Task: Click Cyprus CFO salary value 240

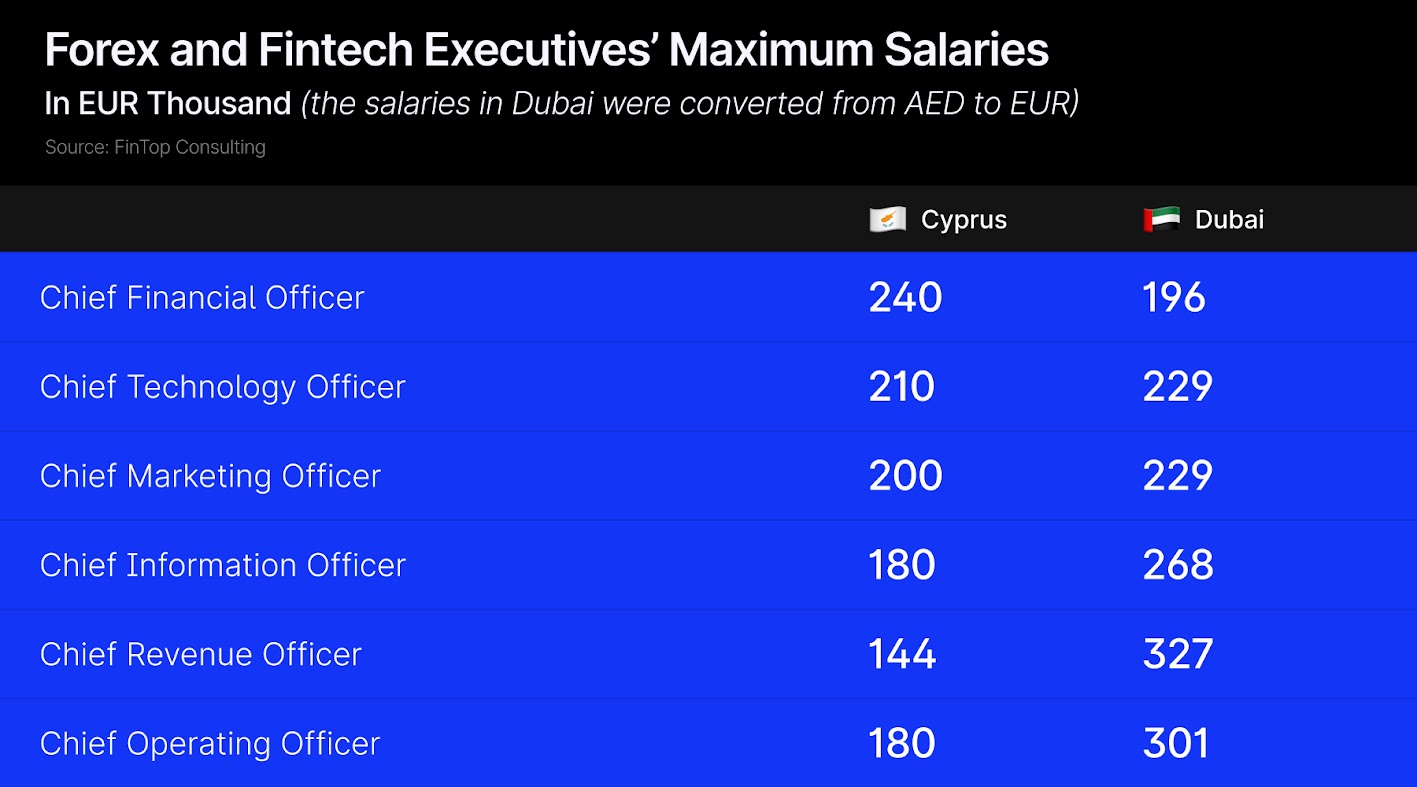Action: (x=905, y=298)
